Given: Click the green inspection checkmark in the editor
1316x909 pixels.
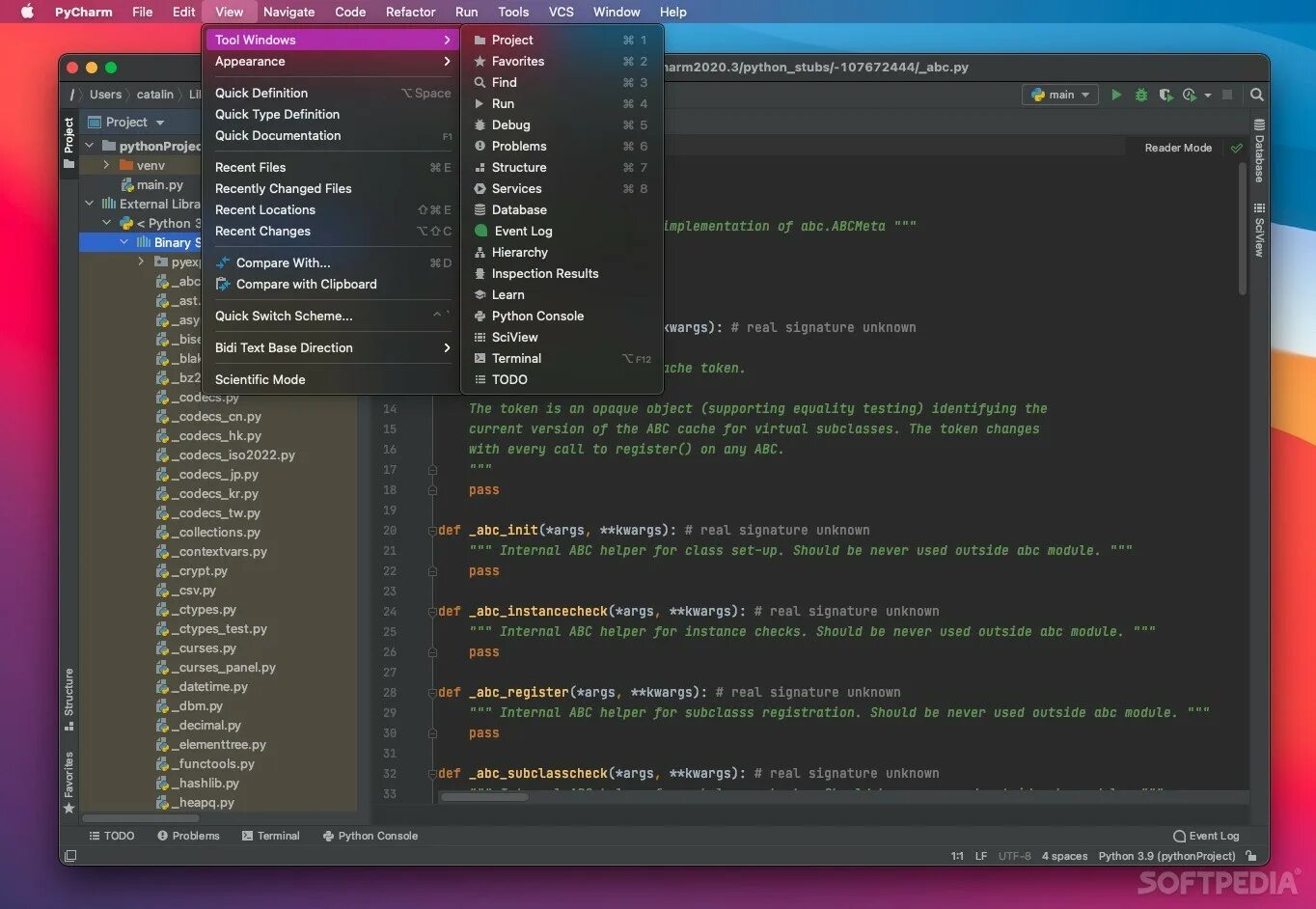Looking at the screenshot, I should pyautogui.click(x=1237, y=148).
